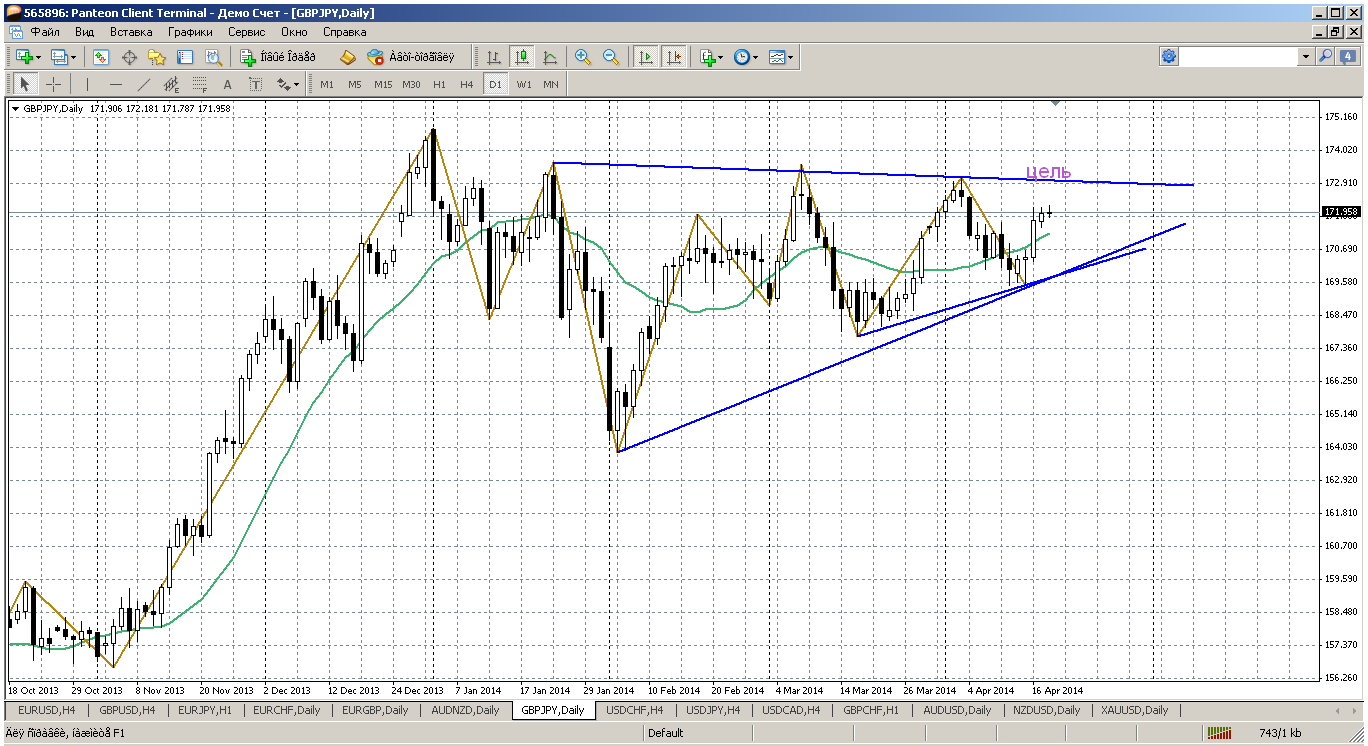Switch chart to candlestick mode
Image resolution: width=1368 pixels, height=746 pixels.
coord(521,57)
